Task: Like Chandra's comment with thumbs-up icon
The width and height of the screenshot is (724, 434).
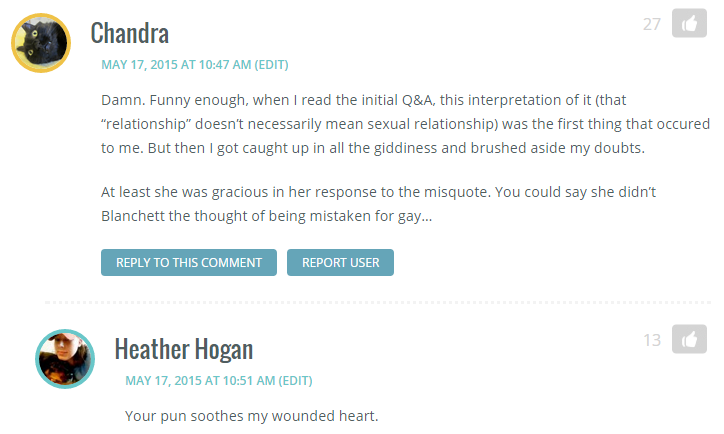Action: [689, 23]
